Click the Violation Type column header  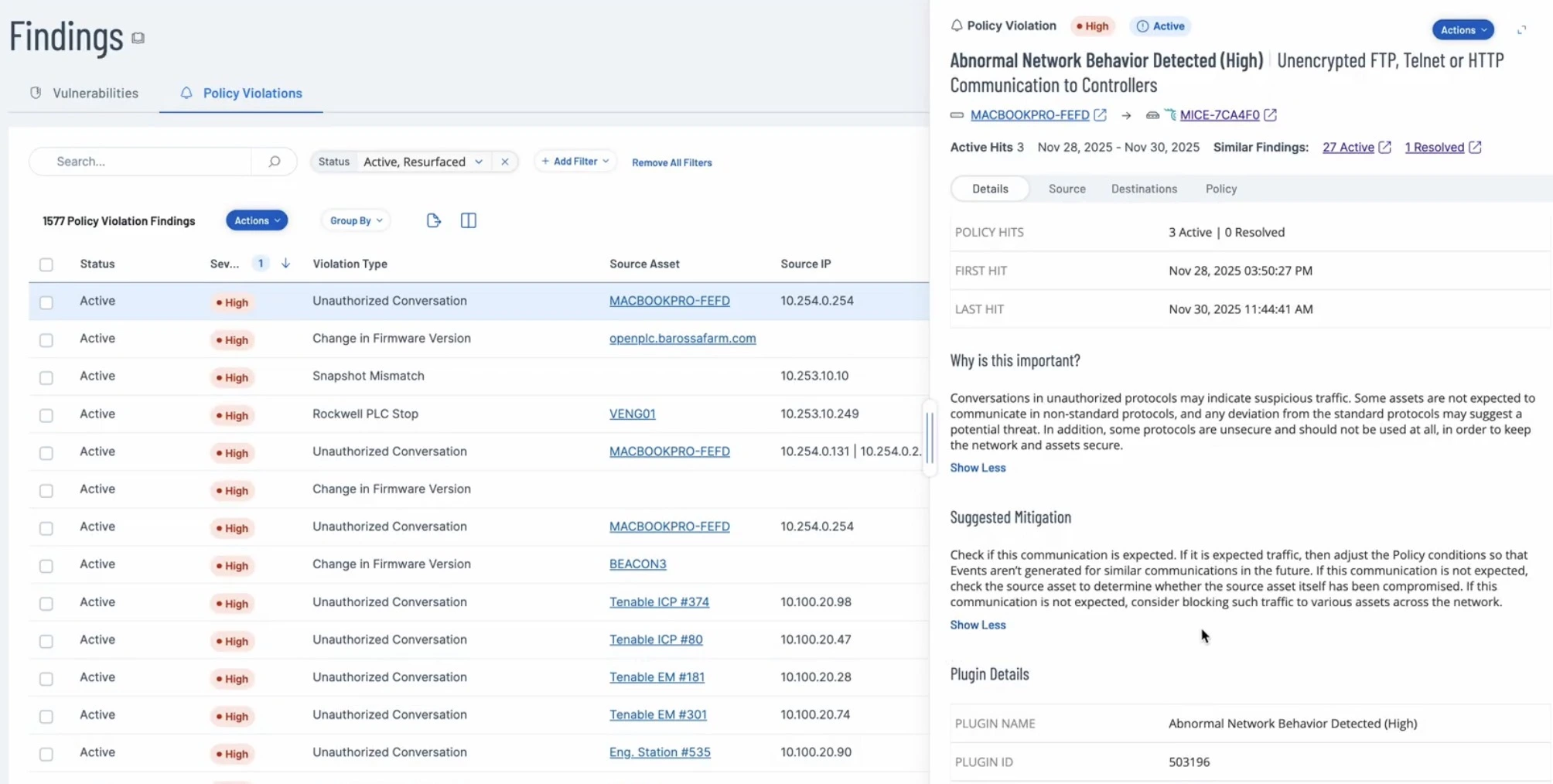[350, 264]
